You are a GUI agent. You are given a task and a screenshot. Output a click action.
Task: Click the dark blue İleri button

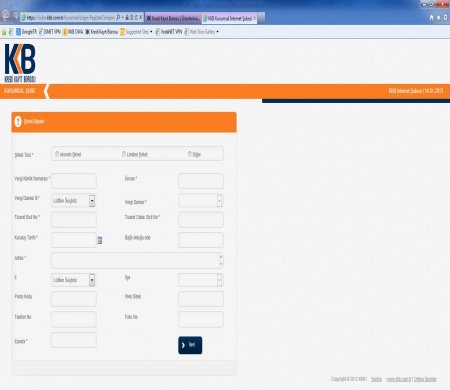[x=190, y=345]
